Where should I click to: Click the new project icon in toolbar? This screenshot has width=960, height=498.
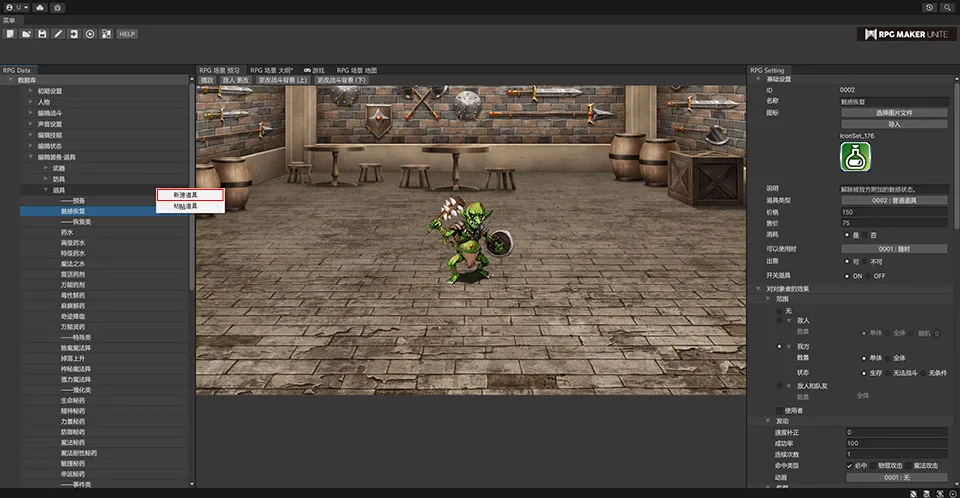(x=9, y=34)
